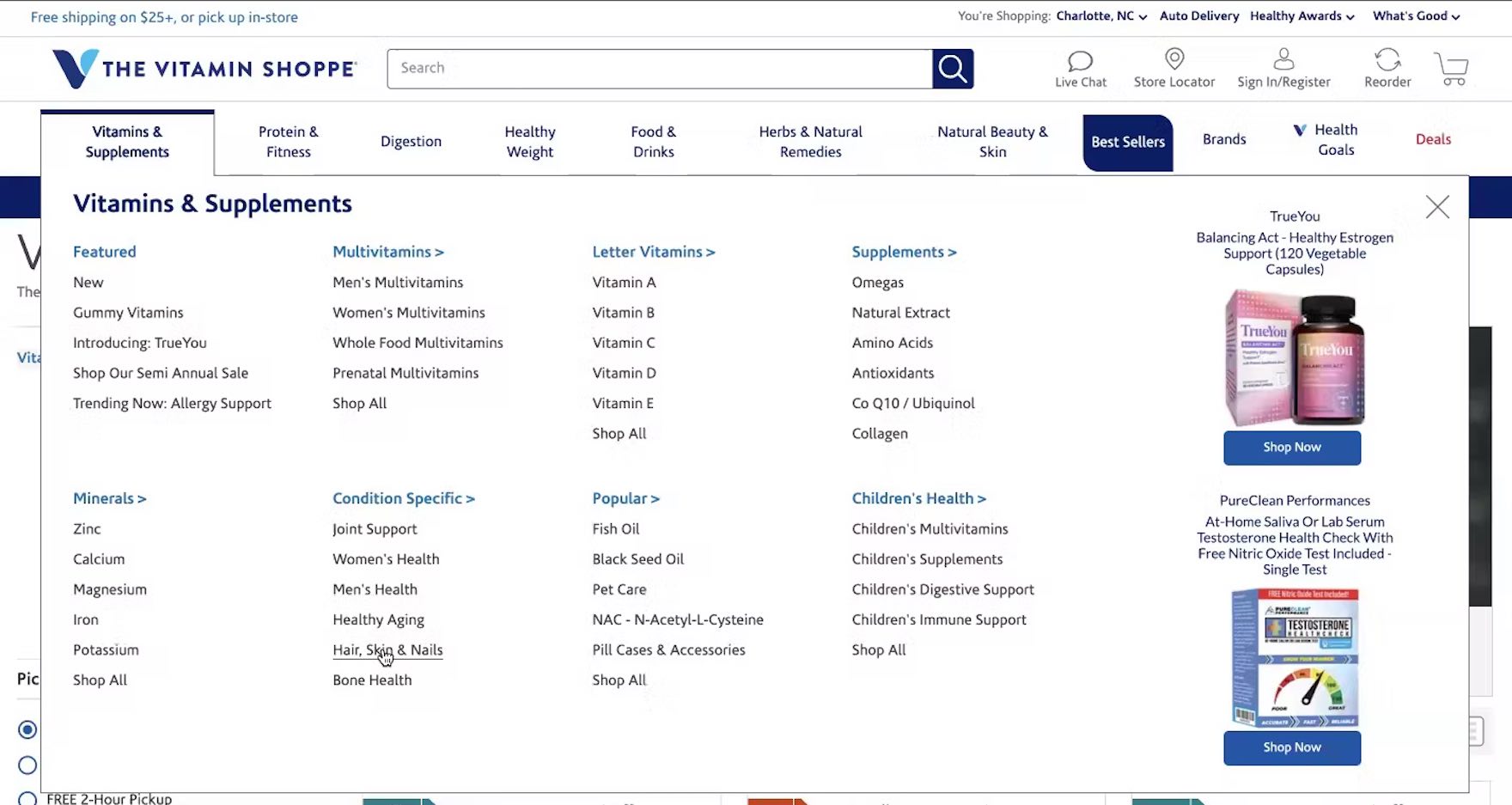Open the shopping cart icon
The height and width of the screenshot is (805, 1512).
click(x=1451, y=69)
